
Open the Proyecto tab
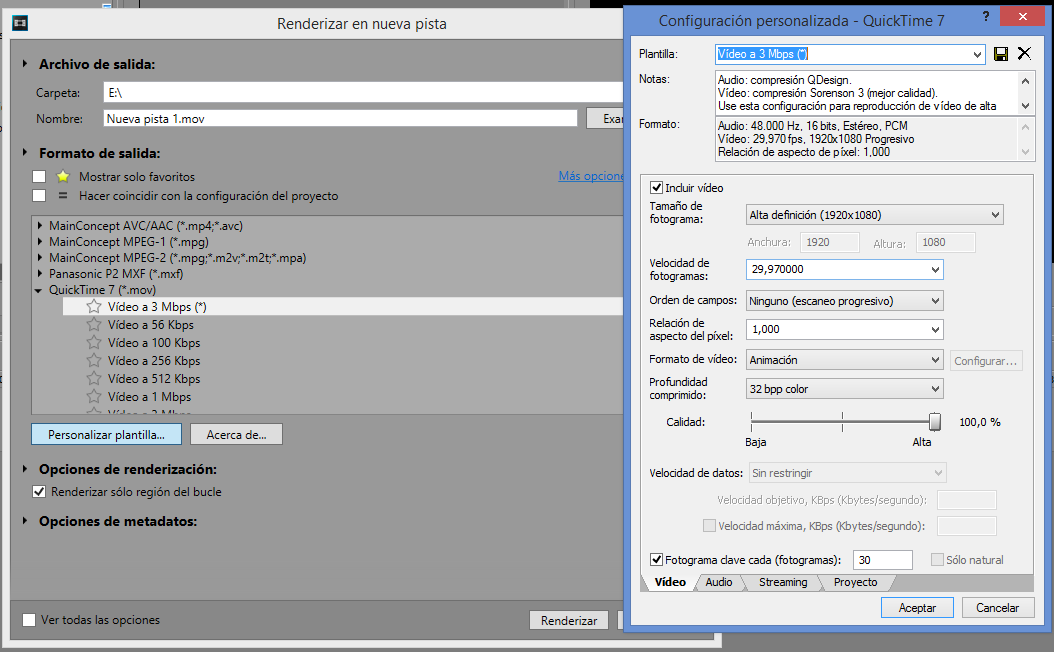click(x=855, y=582)
